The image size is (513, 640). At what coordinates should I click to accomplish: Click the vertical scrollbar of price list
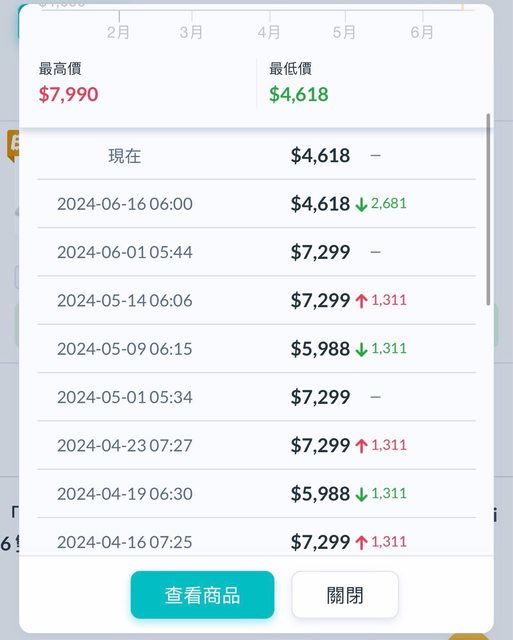[488, 209]
